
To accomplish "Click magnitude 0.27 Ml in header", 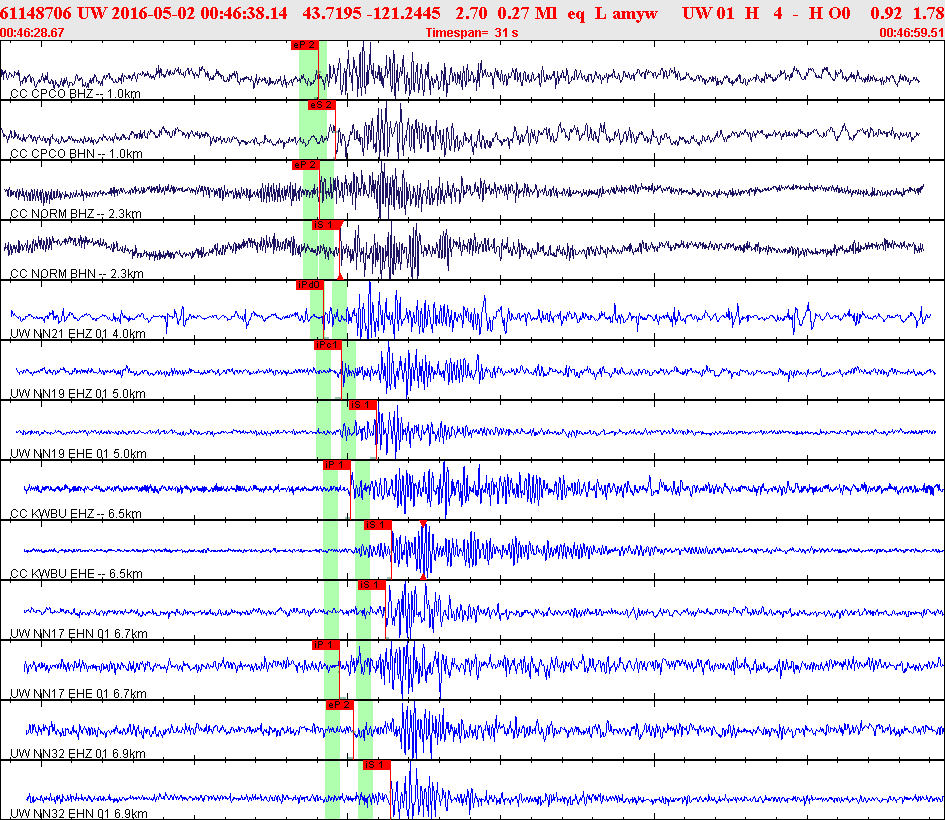I will [527, 13].
